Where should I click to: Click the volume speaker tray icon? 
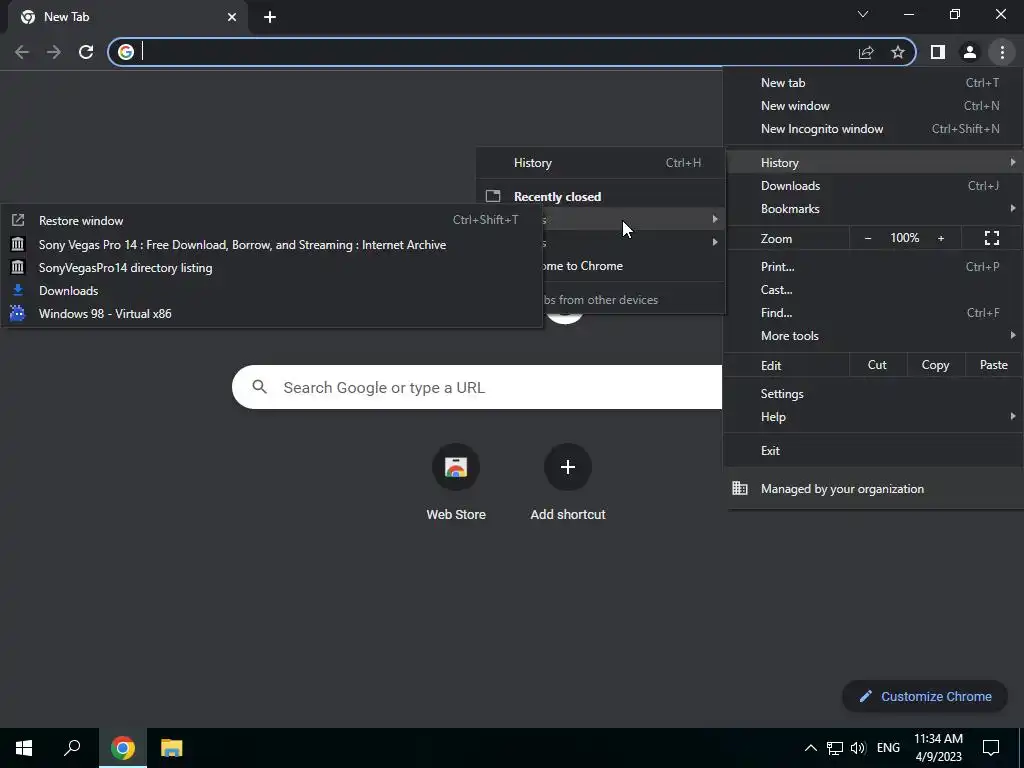pos(858,748)
